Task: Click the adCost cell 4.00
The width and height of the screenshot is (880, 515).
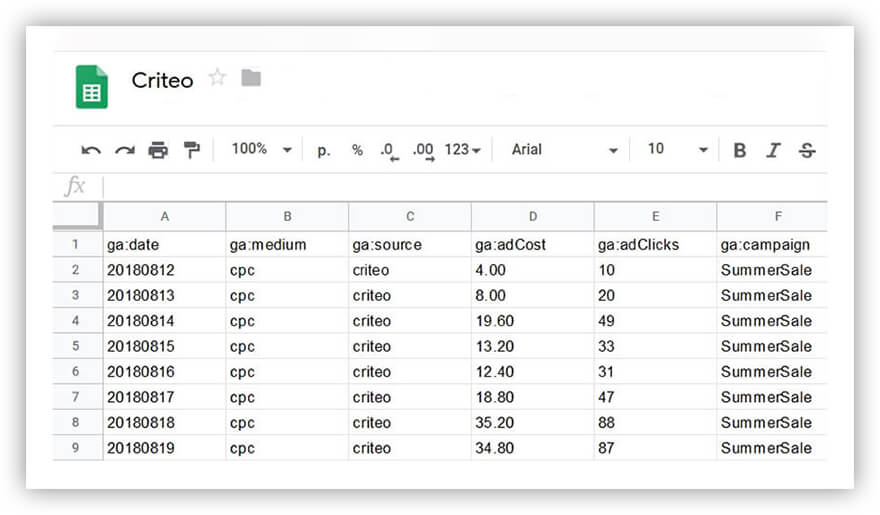Action: 533,270
